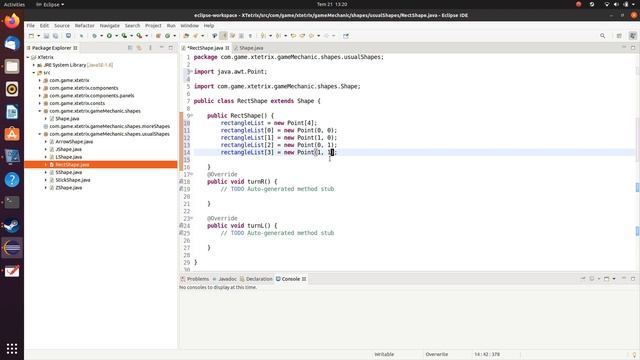Click the green Run toolbar icon
This screenshot has height=360, width=640.
click(x=109, y=36)
